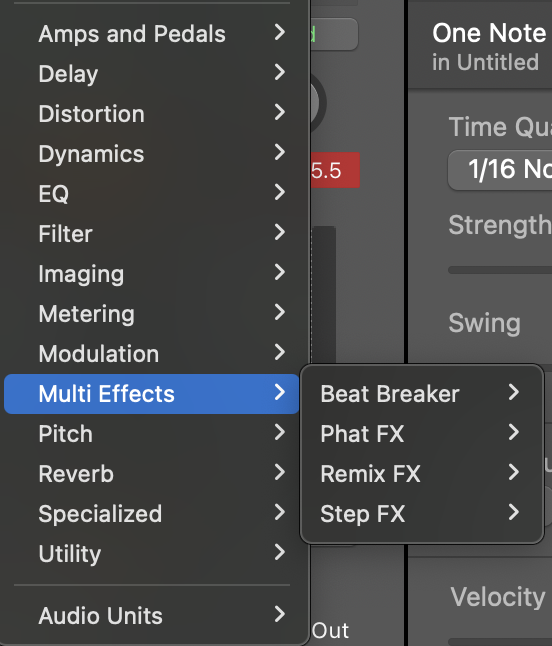Open the Amps and Pedals submenu
552x646 pixels.
(151, 33)
